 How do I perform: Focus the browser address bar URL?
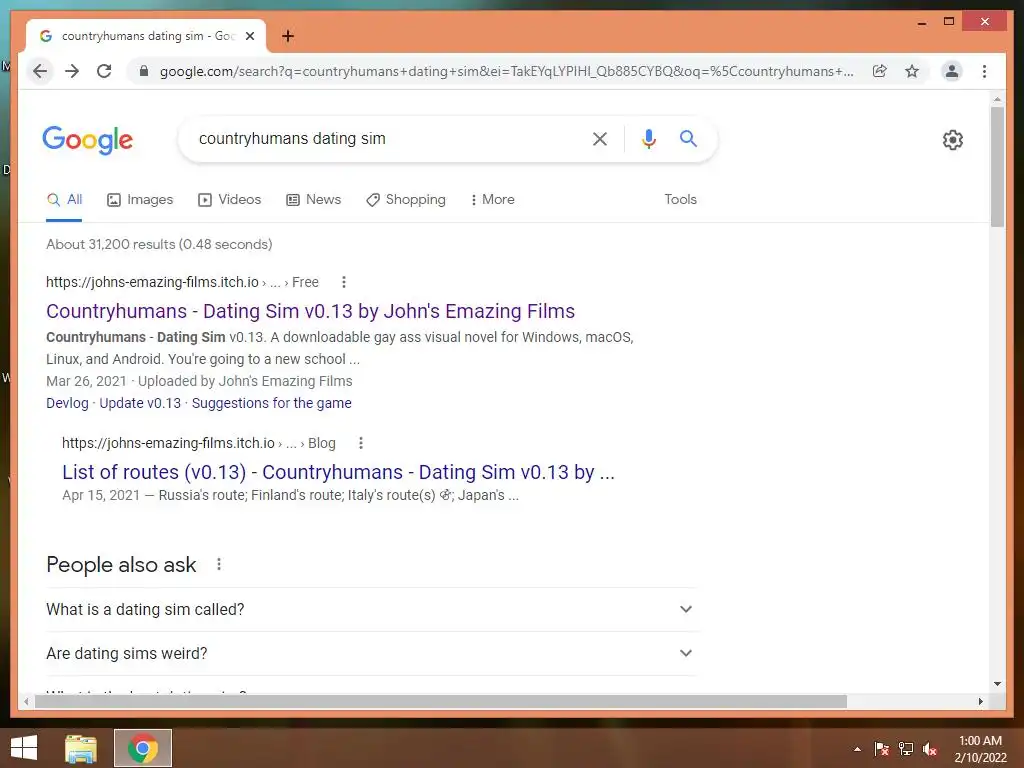507,71
